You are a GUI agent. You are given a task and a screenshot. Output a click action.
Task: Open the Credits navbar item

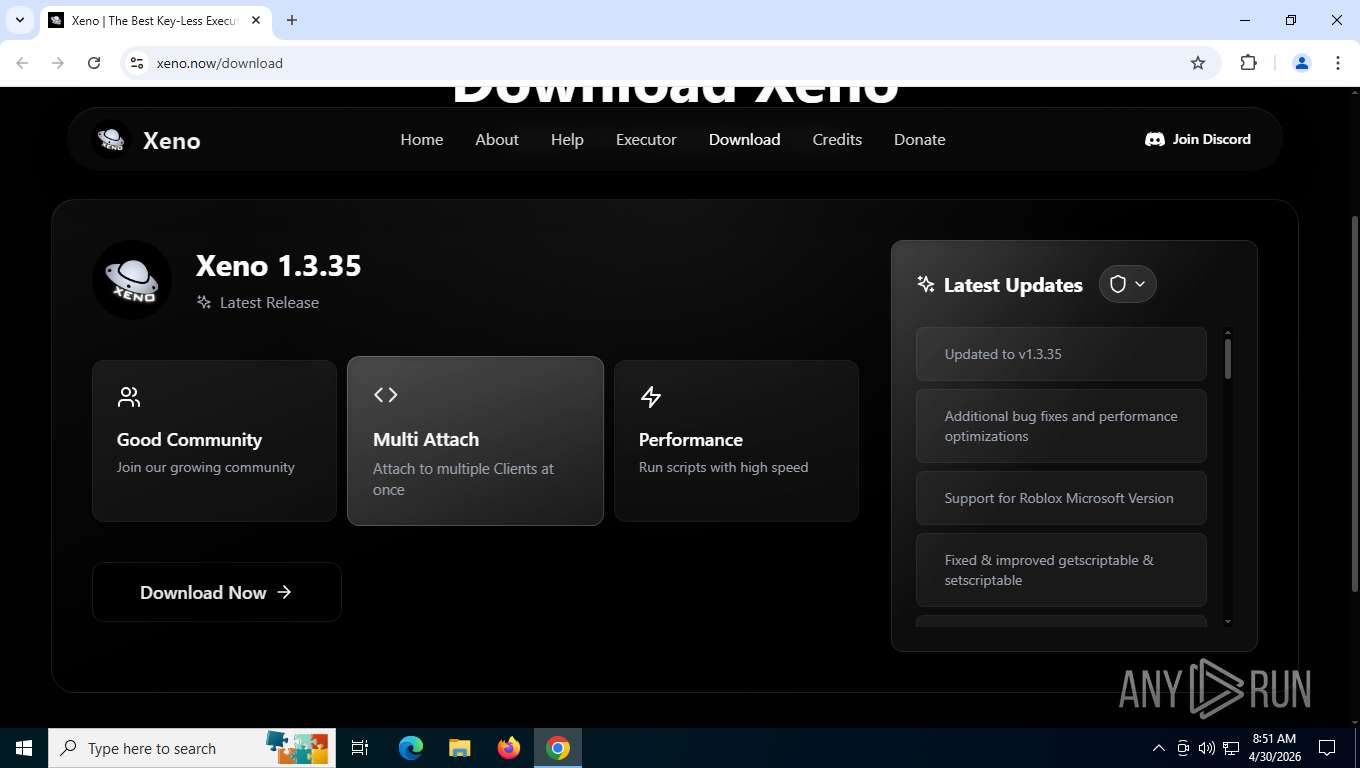[837, 140]
